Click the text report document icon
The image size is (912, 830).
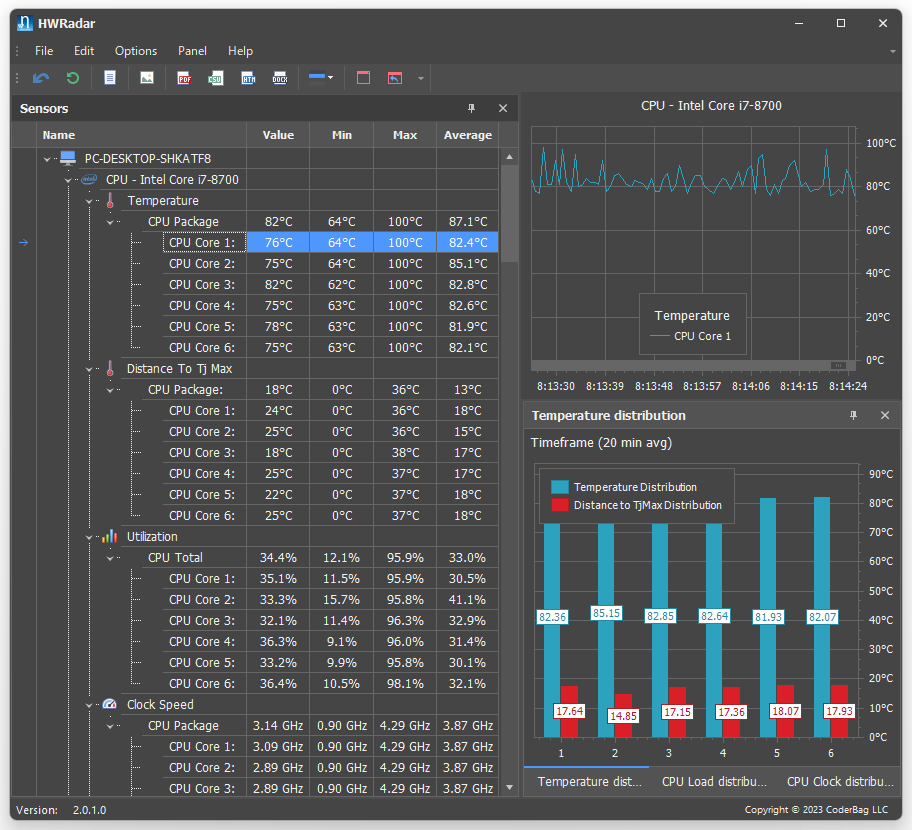point(110,78)
